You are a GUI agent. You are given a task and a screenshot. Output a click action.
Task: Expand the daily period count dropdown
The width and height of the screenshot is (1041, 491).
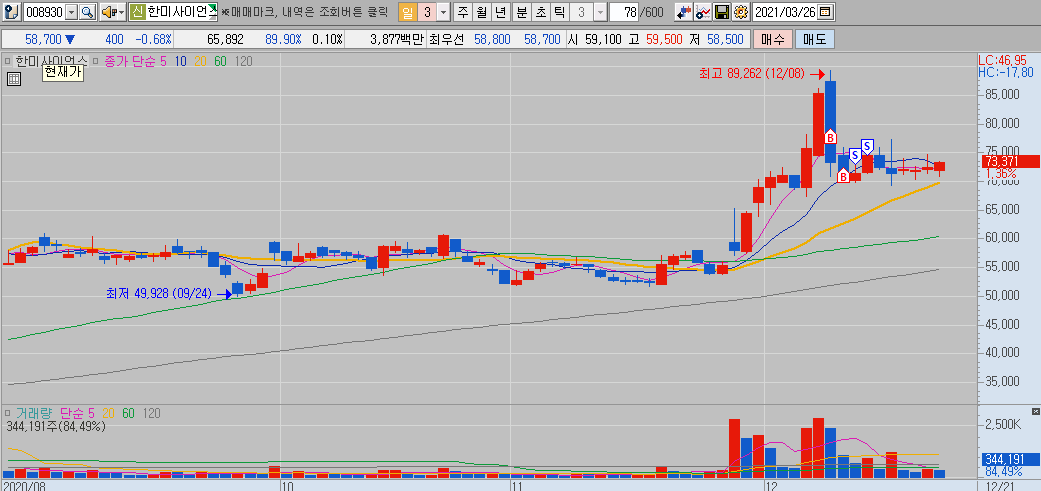pos(443,12)
